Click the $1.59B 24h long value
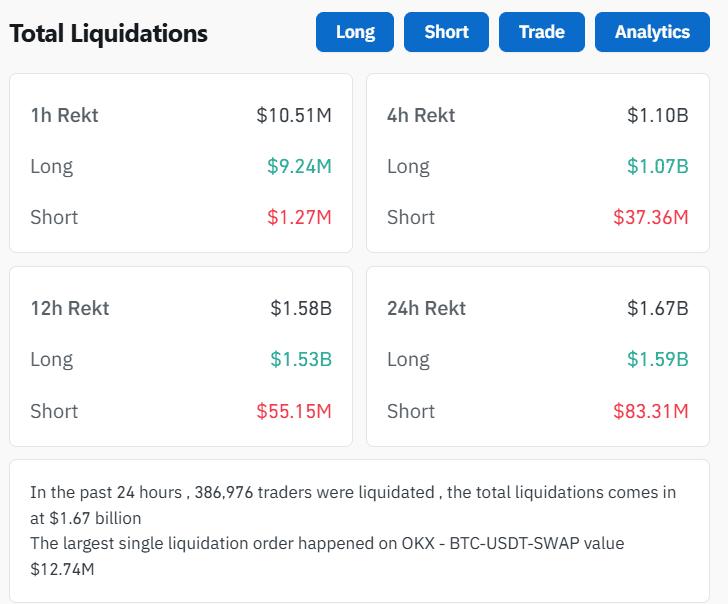 point(657,359)
